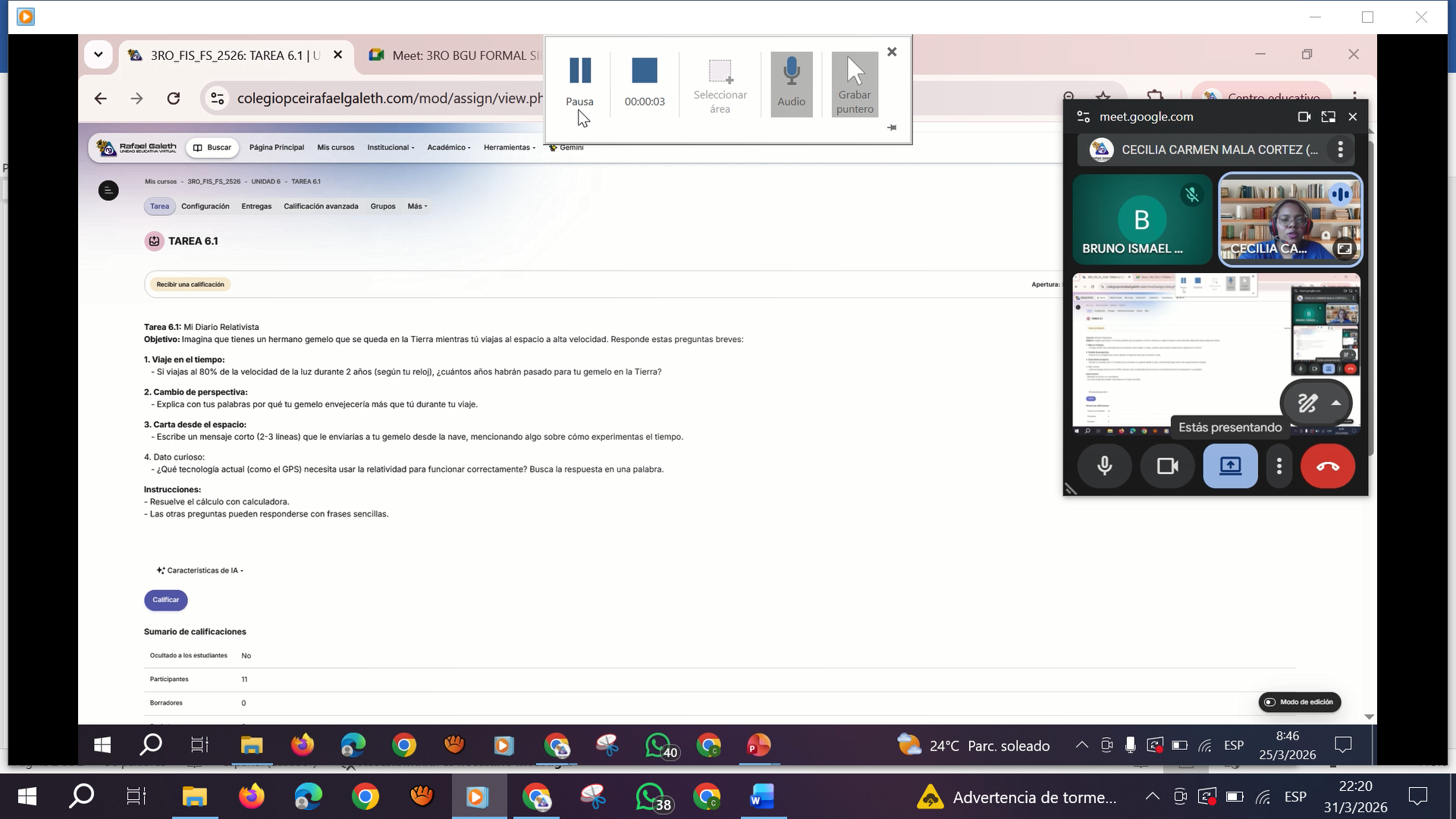Viewport: 1456px width, 819px height.
Task: Click the Calificar button
Action: tap(165, 600)
